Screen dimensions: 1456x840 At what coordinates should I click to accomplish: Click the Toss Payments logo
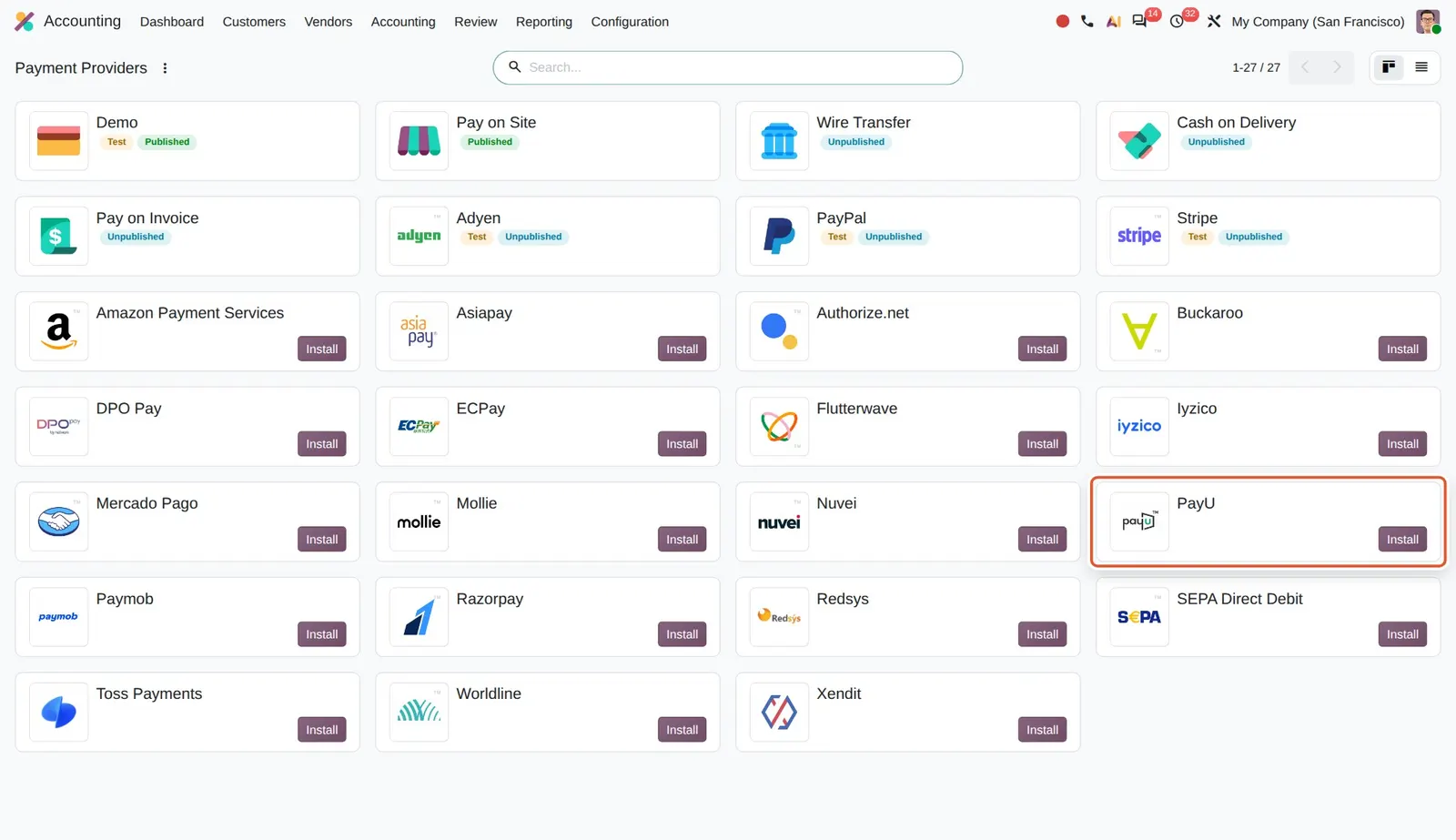pos(59,712)
